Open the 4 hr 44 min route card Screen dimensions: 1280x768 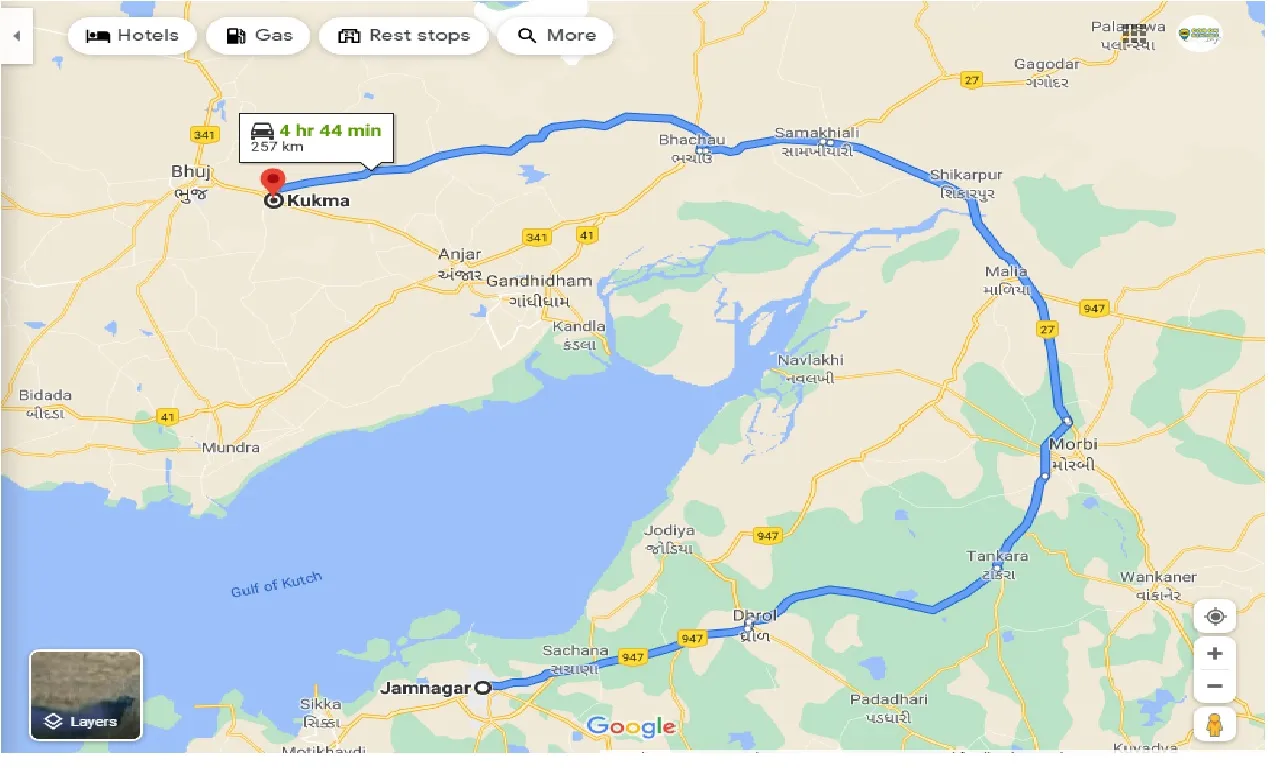point(316,137)
